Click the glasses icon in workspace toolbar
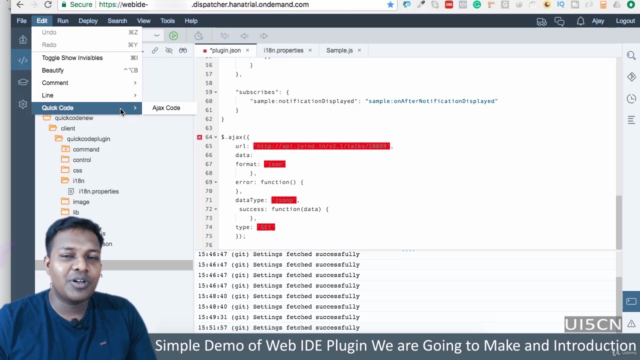This screenshot has height=360, width=640. (183, 51)
